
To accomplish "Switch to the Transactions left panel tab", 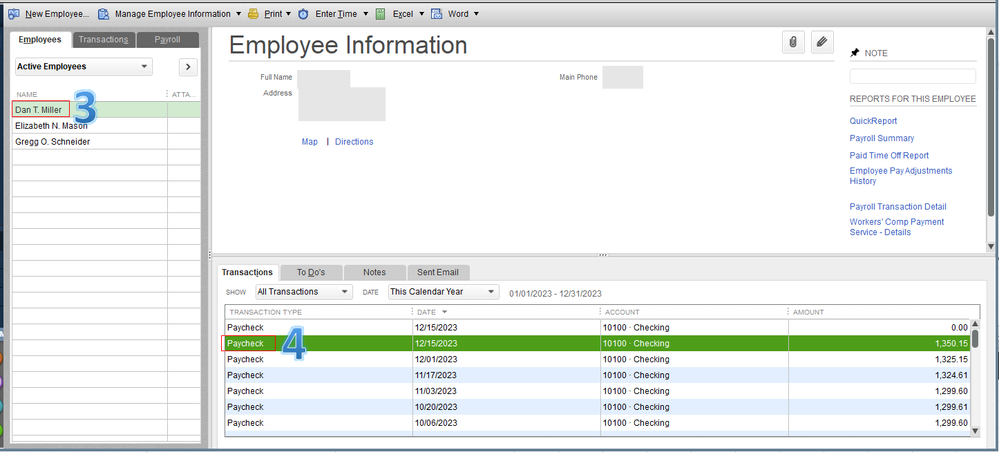I will point(104,40).
